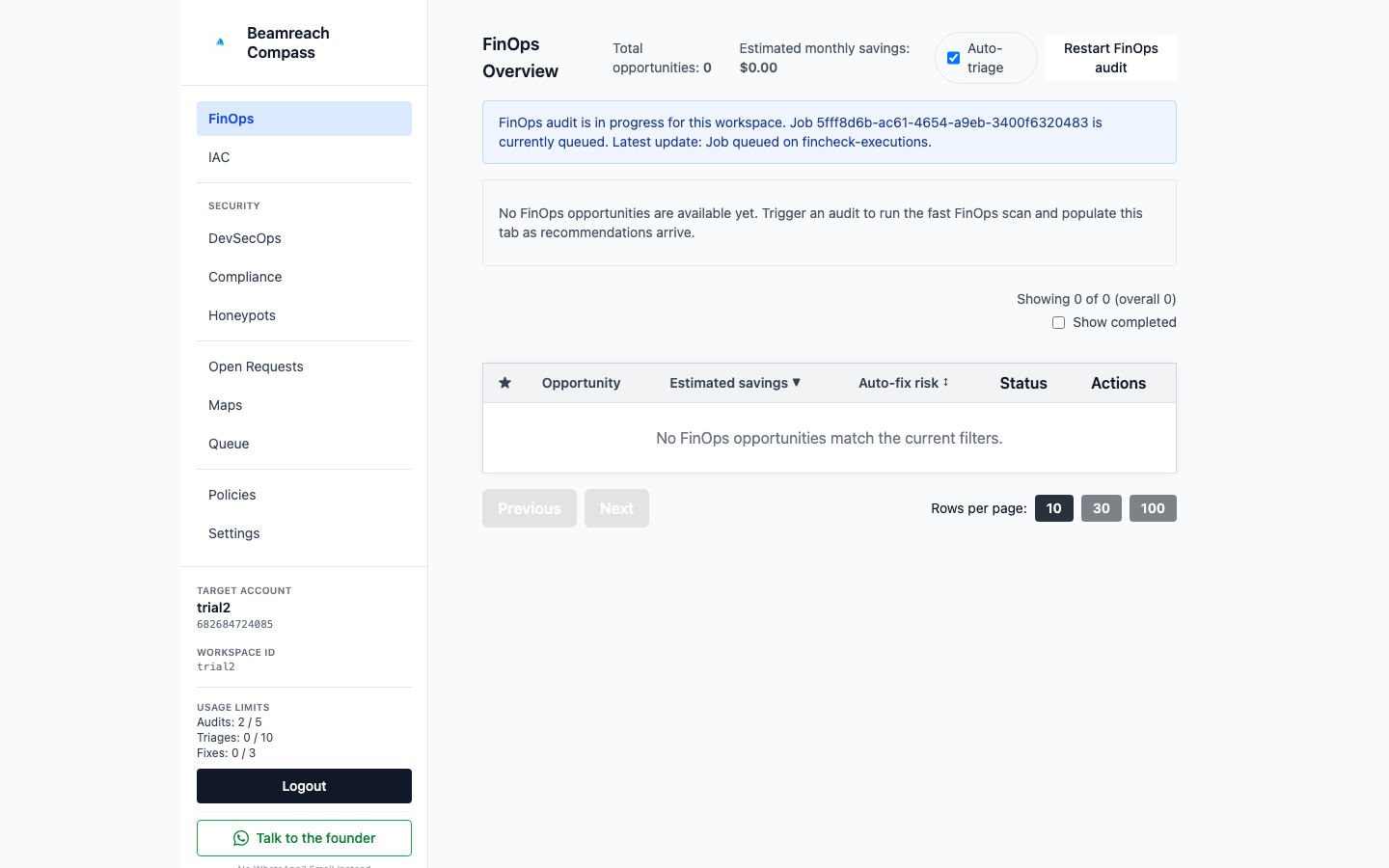Open Settings from the sidebar
The height and width of the screenshot is (868, 1389).
click(x=304, y=533)
